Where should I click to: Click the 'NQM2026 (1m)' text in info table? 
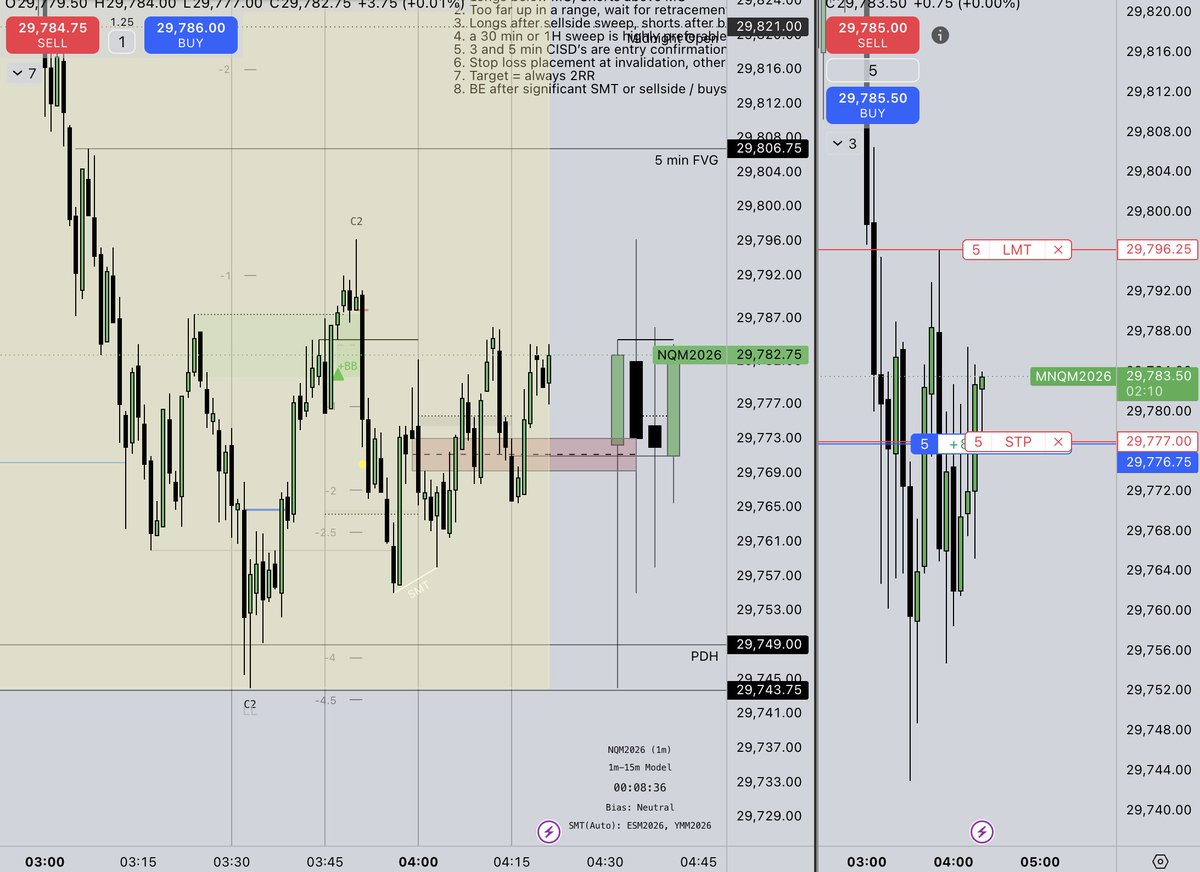[640, 749]
